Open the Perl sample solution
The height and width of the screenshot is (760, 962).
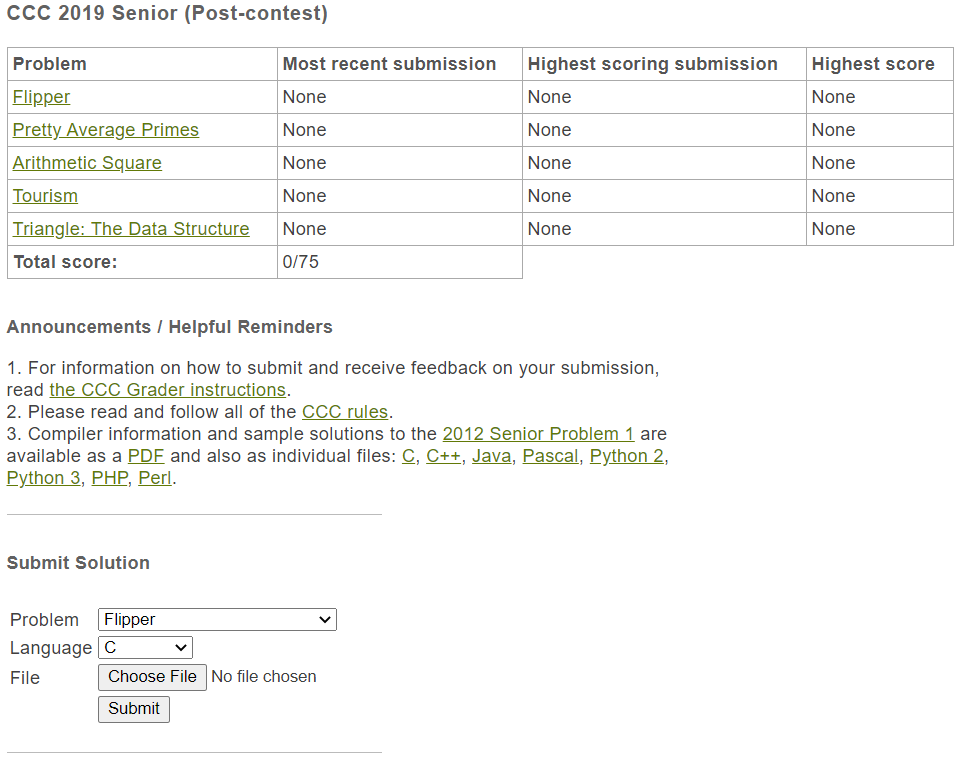(155, 478)
